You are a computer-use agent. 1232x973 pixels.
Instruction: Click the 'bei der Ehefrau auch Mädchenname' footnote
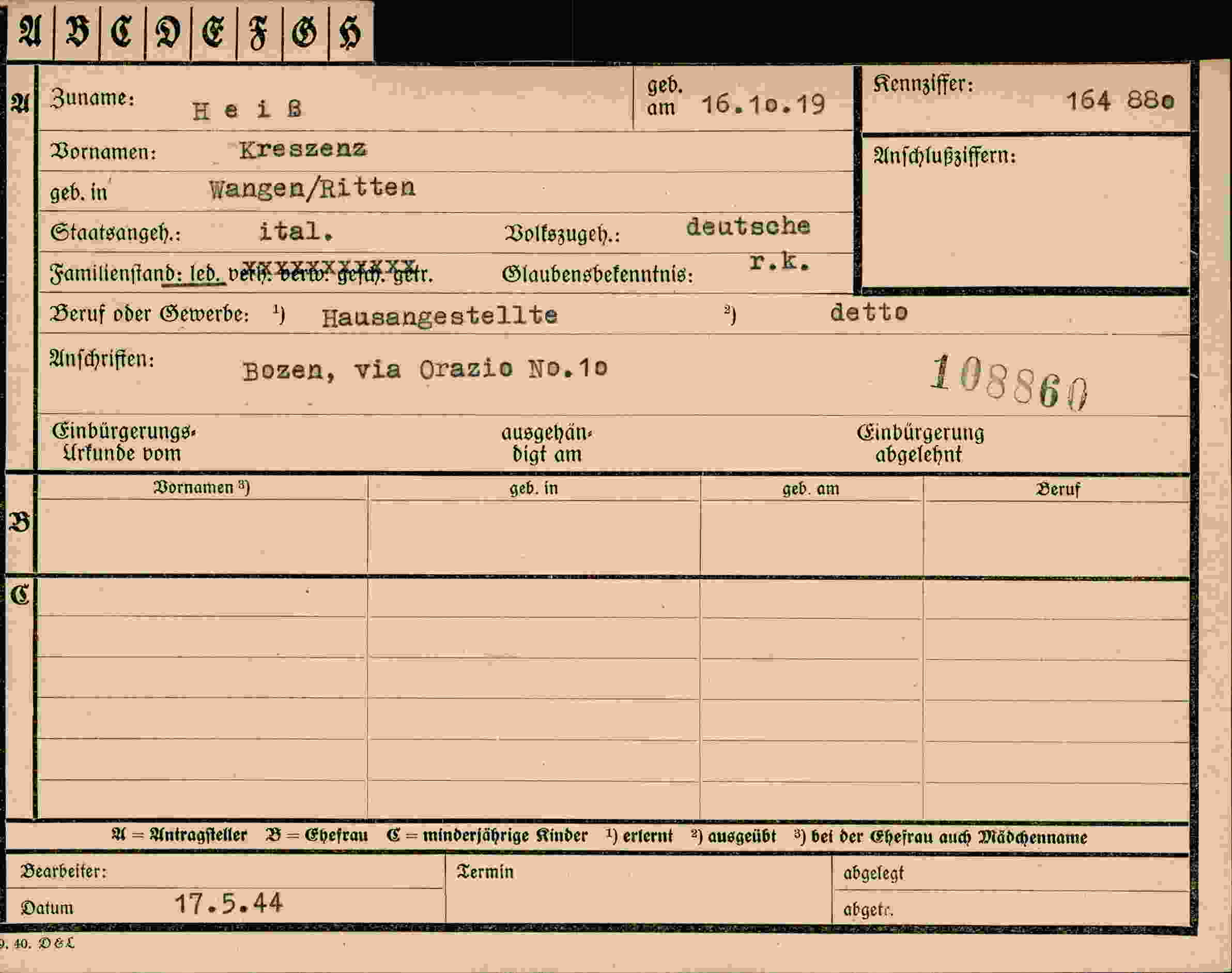(949, 837)
